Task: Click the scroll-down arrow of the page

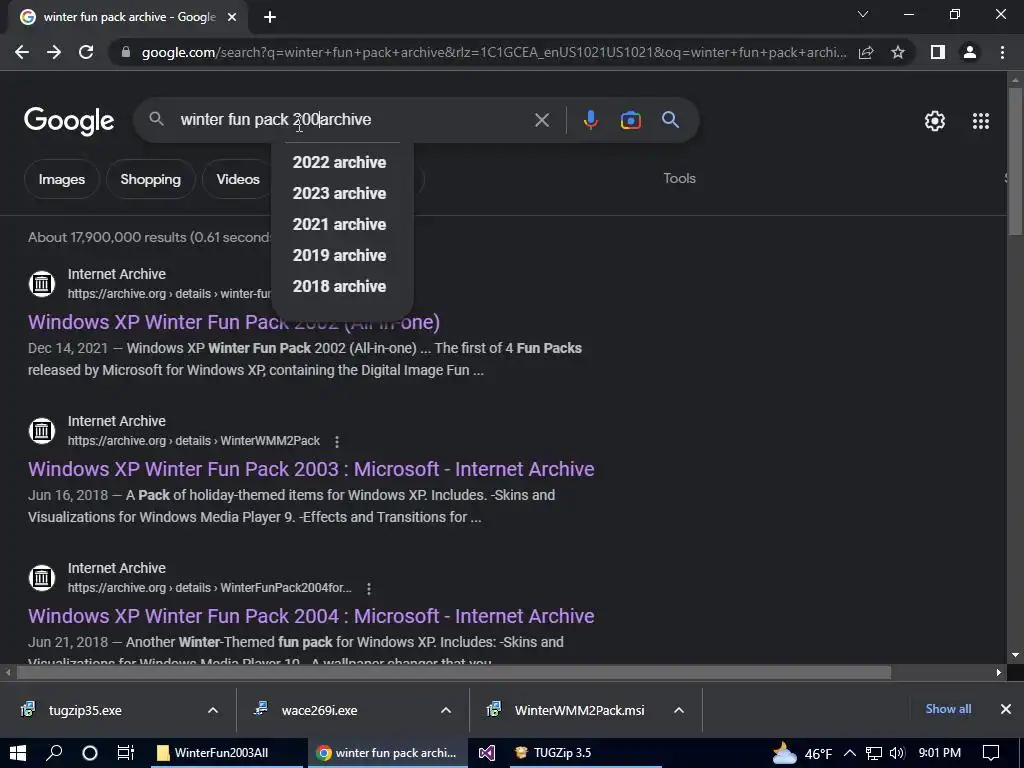Action: click(x=1015, y=655)
